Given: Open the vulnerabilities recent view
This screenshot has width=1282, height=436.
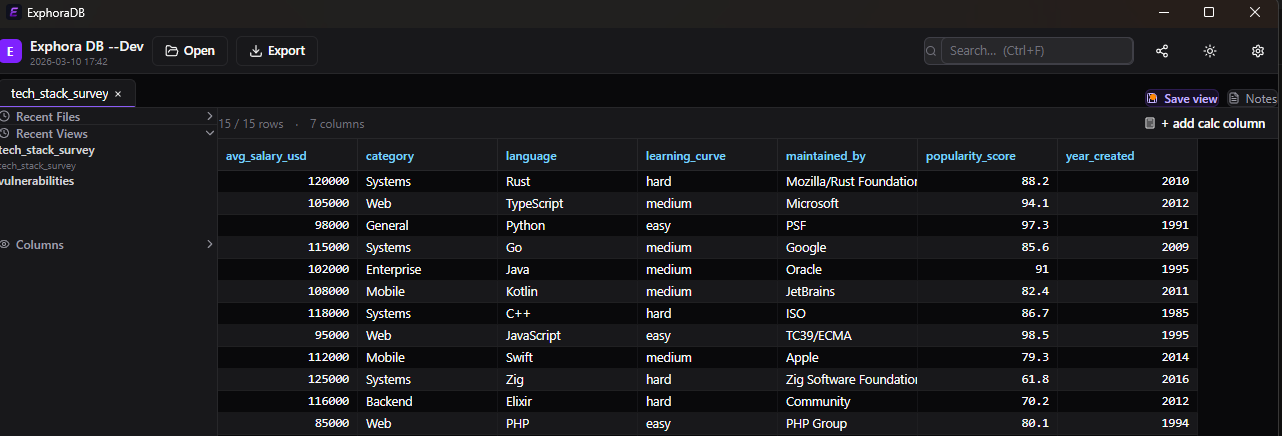Looking at the screenshot, I should [37, 181].
